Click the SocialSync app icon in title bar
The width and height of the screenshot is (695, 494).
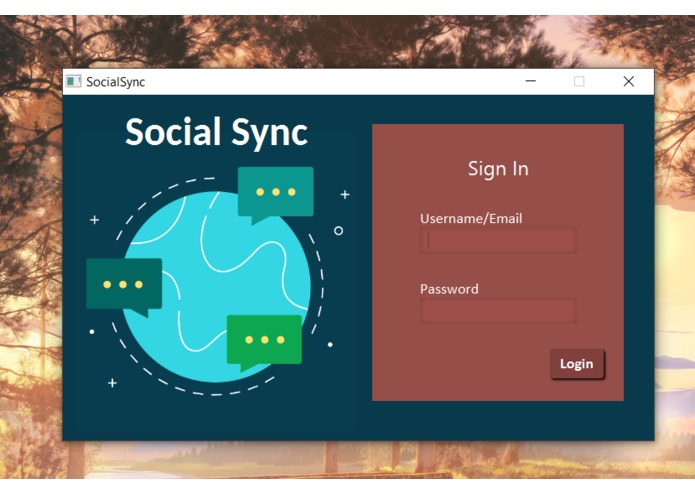(x=74, y=82)
